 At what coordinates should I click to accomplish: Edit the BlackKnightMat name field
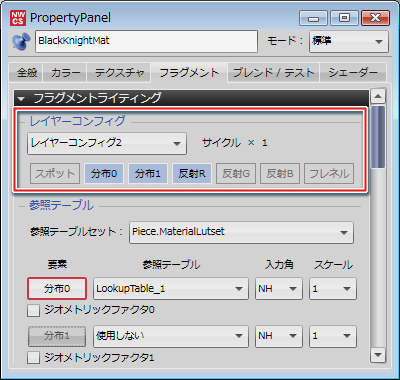pos(146,41)
